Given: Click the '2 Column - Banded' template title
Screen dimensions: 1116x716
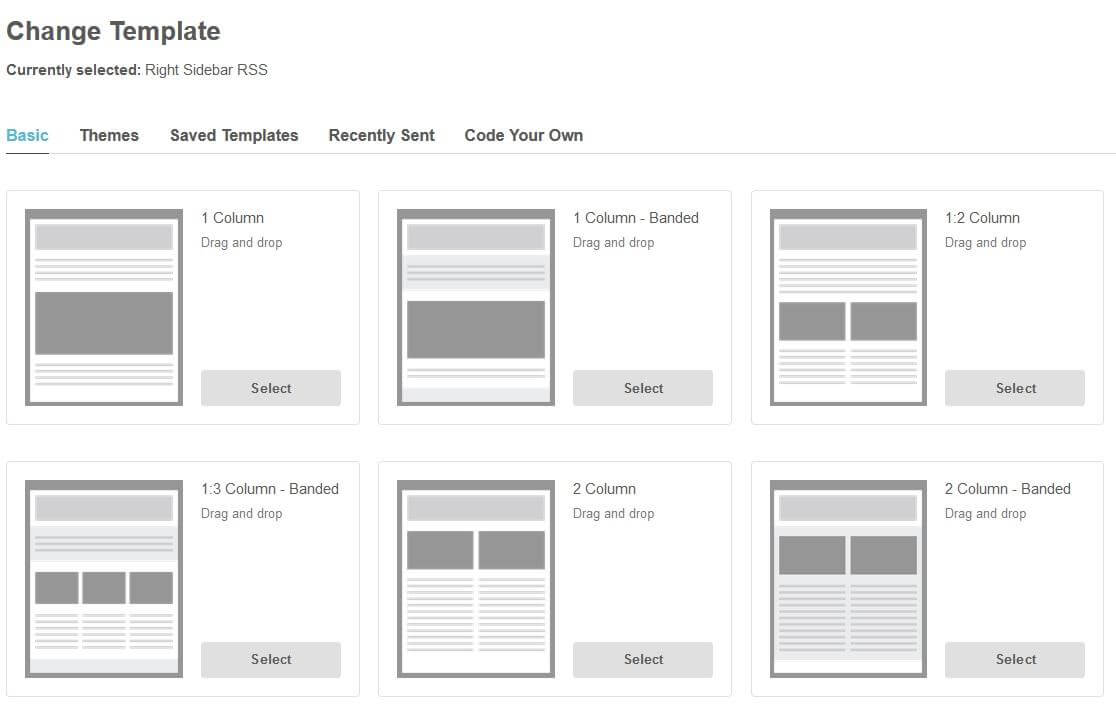Looking at the screenshot, I should [x=1008, y=489].
